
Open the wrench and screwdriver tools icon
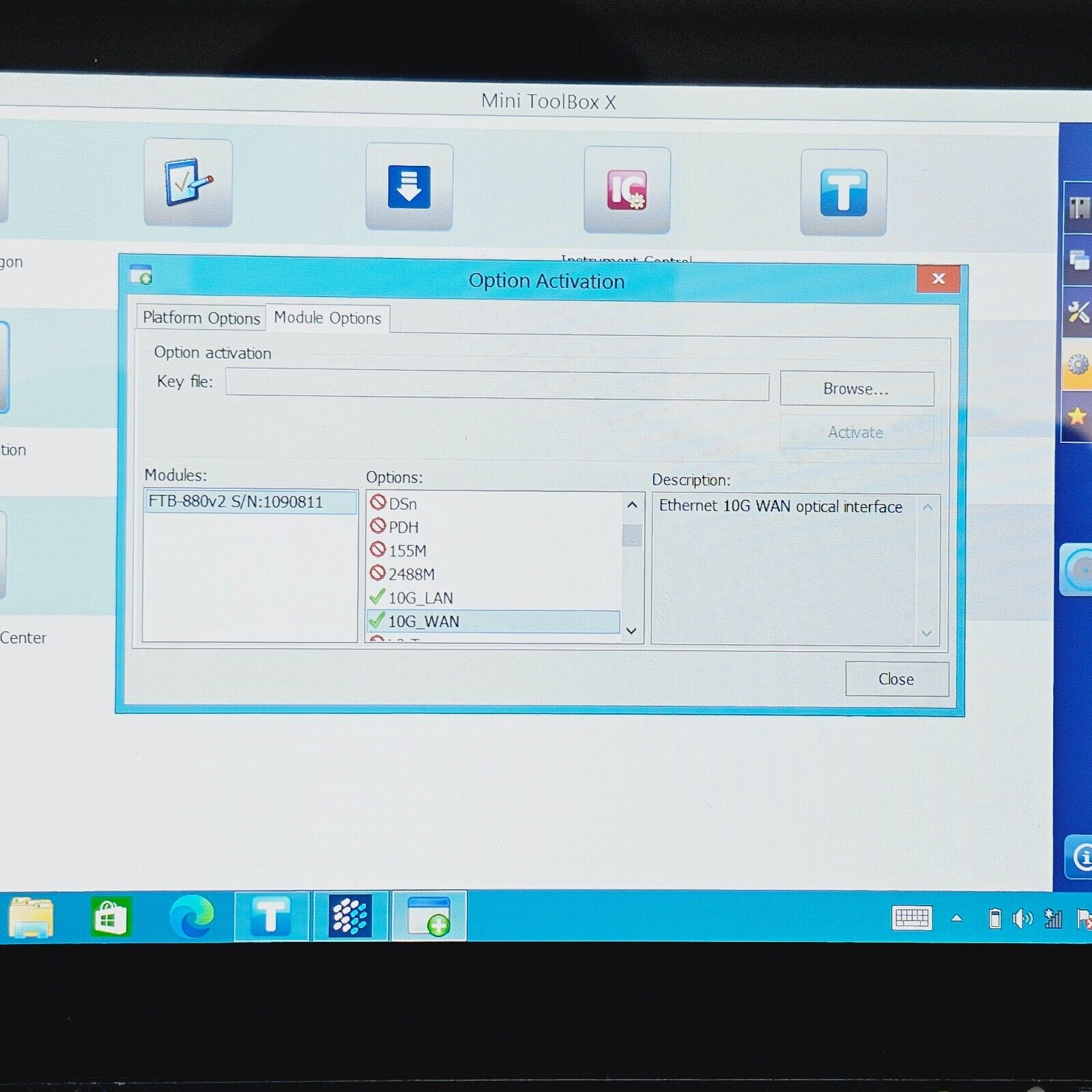pos(1078,312)
